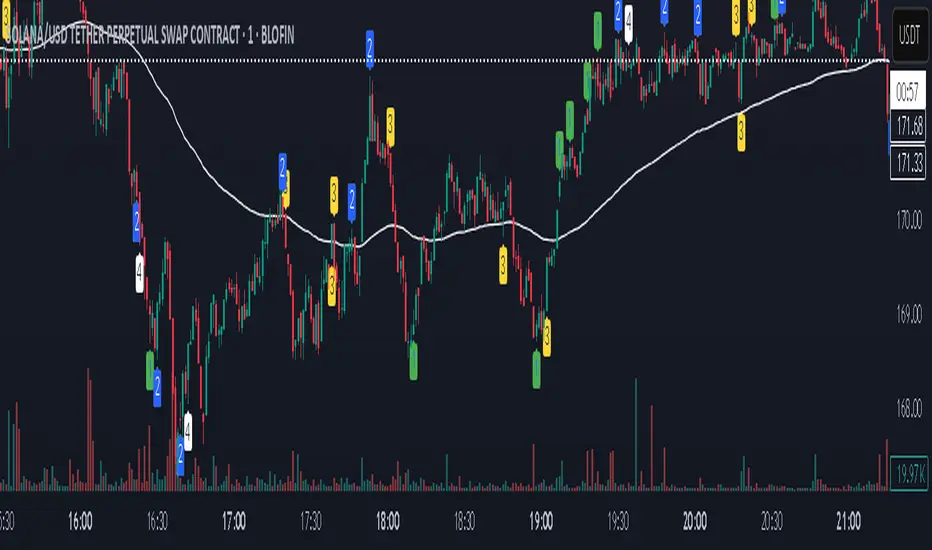This screenshot has height=550, width=932.
Task: Select white 4 marker near the top by 19:30
Action: pyautogui.click(x=628, y=24)
